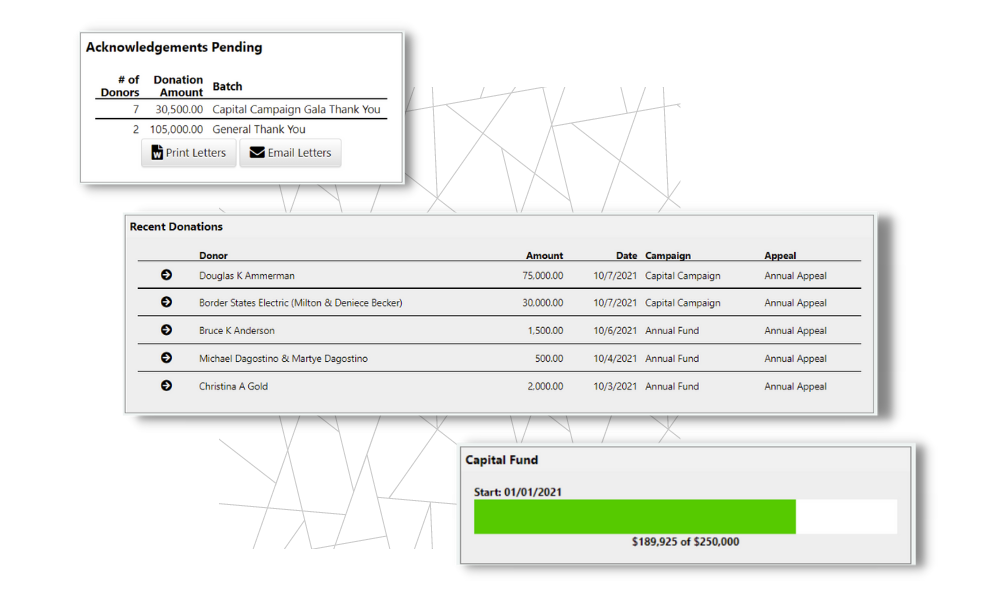1000x600 pixels.
Task: Sort donations by the Date column
Action: 626,255
